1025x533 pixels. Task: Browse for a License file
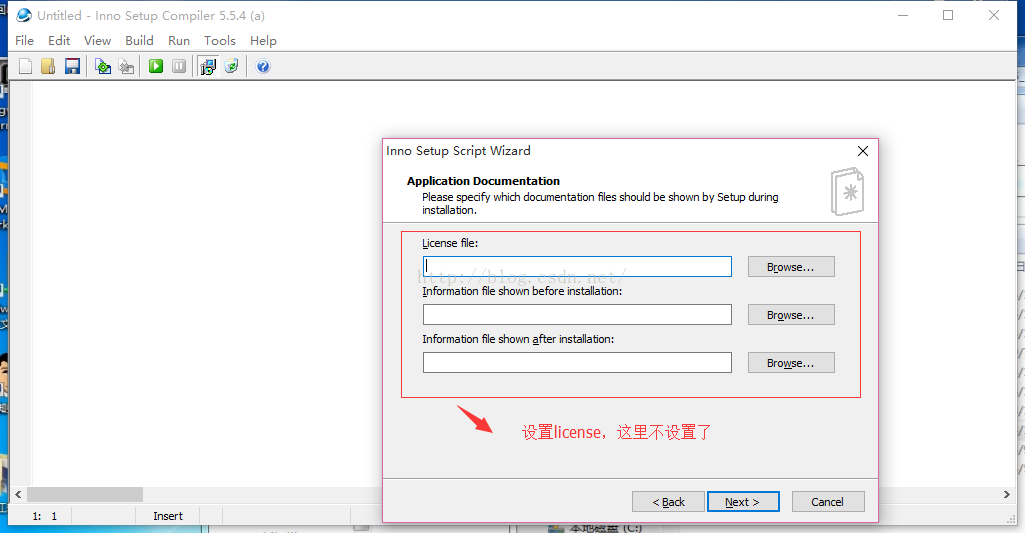click(791, 267)
